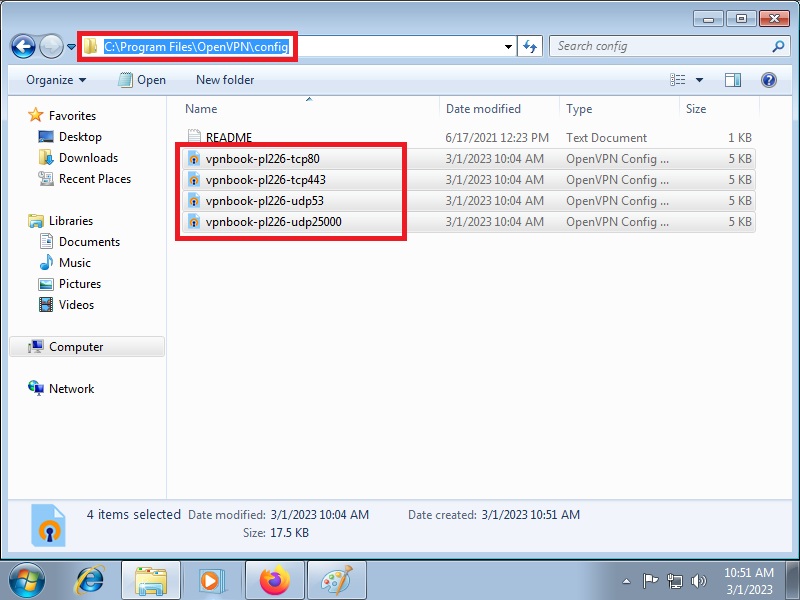This screenshot has height=600, width=800.
Task: Open Windows Media Player taskbar icon
Action: coord(211,579)
